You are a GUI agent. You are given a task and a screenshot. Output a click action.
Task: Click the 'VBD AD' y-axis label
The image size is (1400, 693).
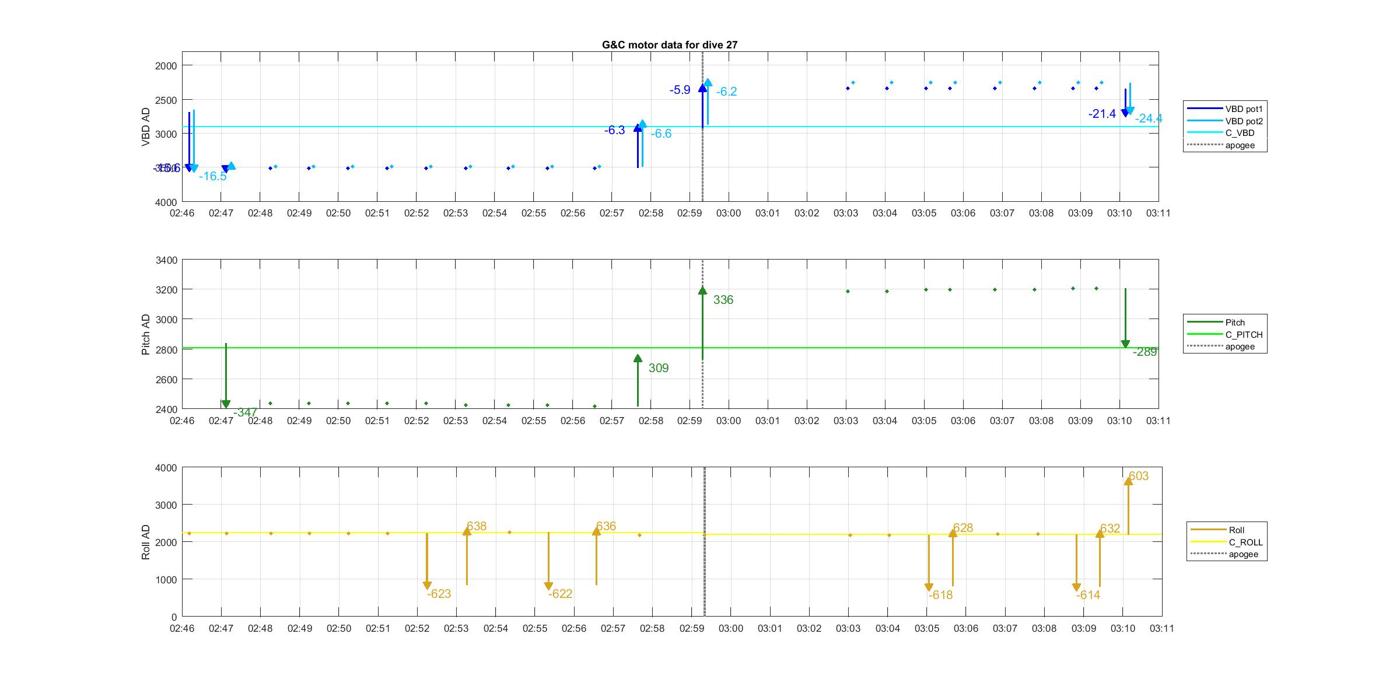pos(147,127)
